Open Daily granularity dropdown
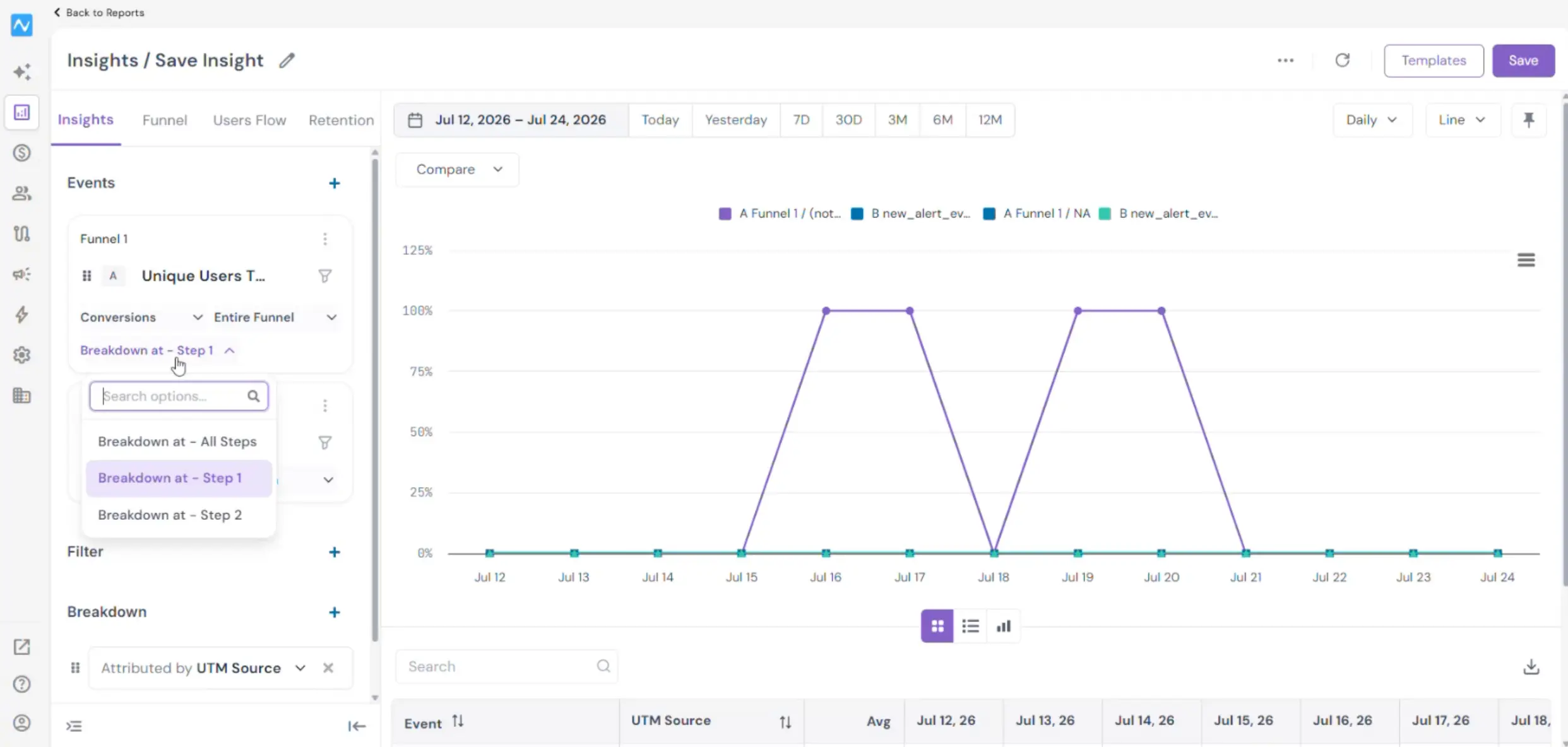 [1372, 120]
